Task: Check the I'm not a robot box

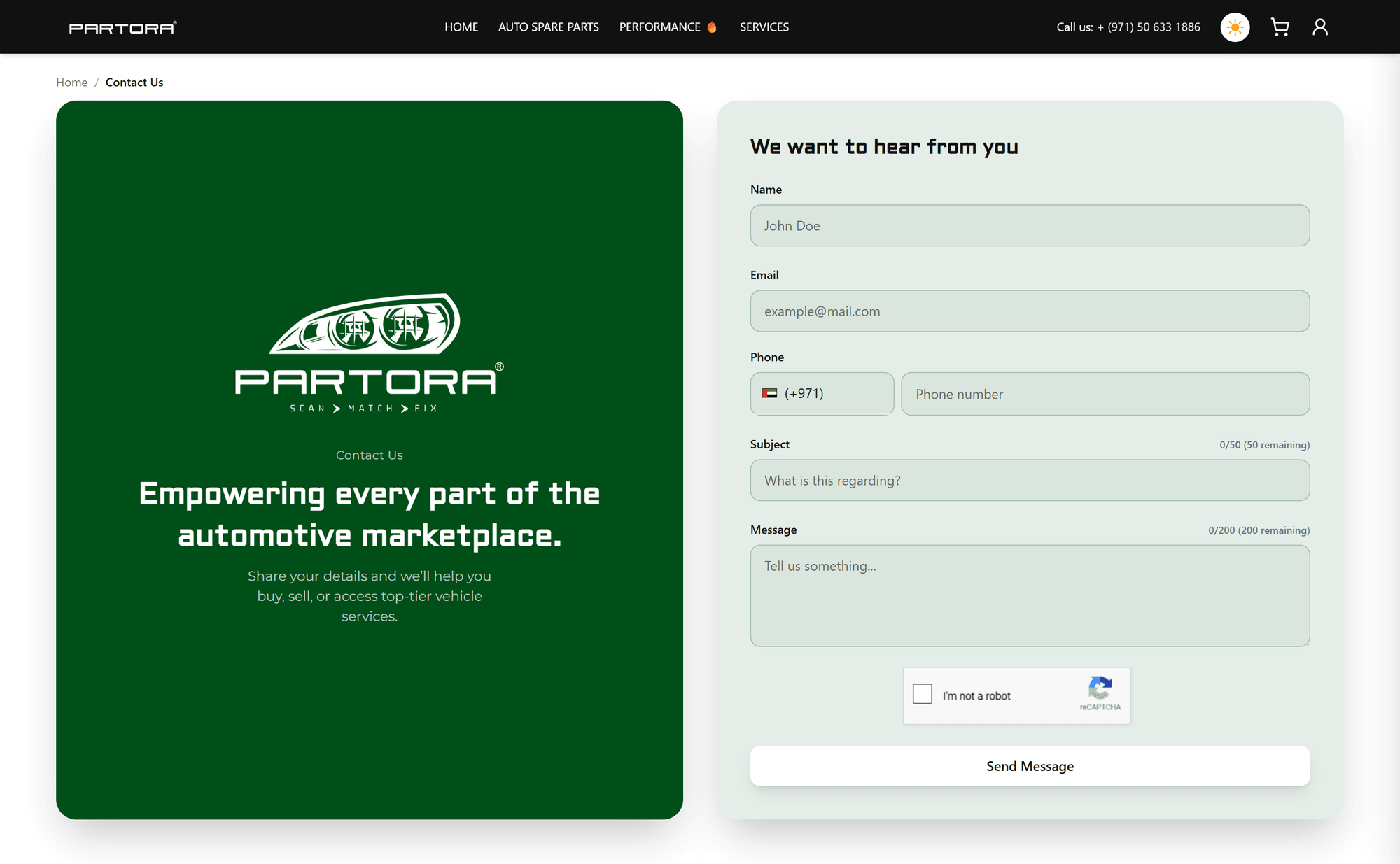Action: click(x=923, y=694)
